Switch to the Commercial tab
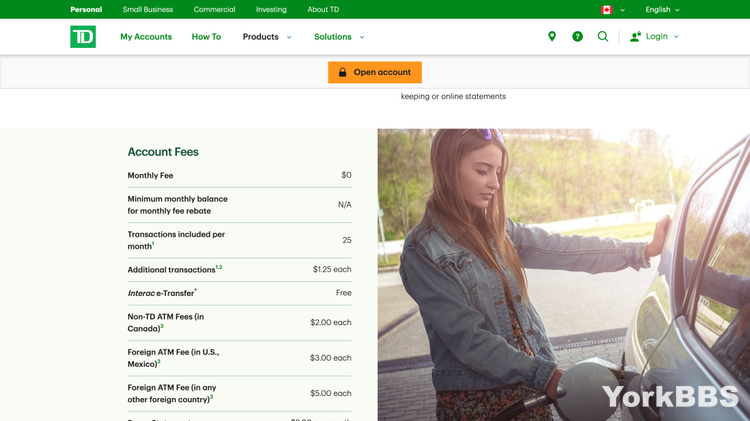Viewport: 750px width, 421px height. click(x=214, y=10)
